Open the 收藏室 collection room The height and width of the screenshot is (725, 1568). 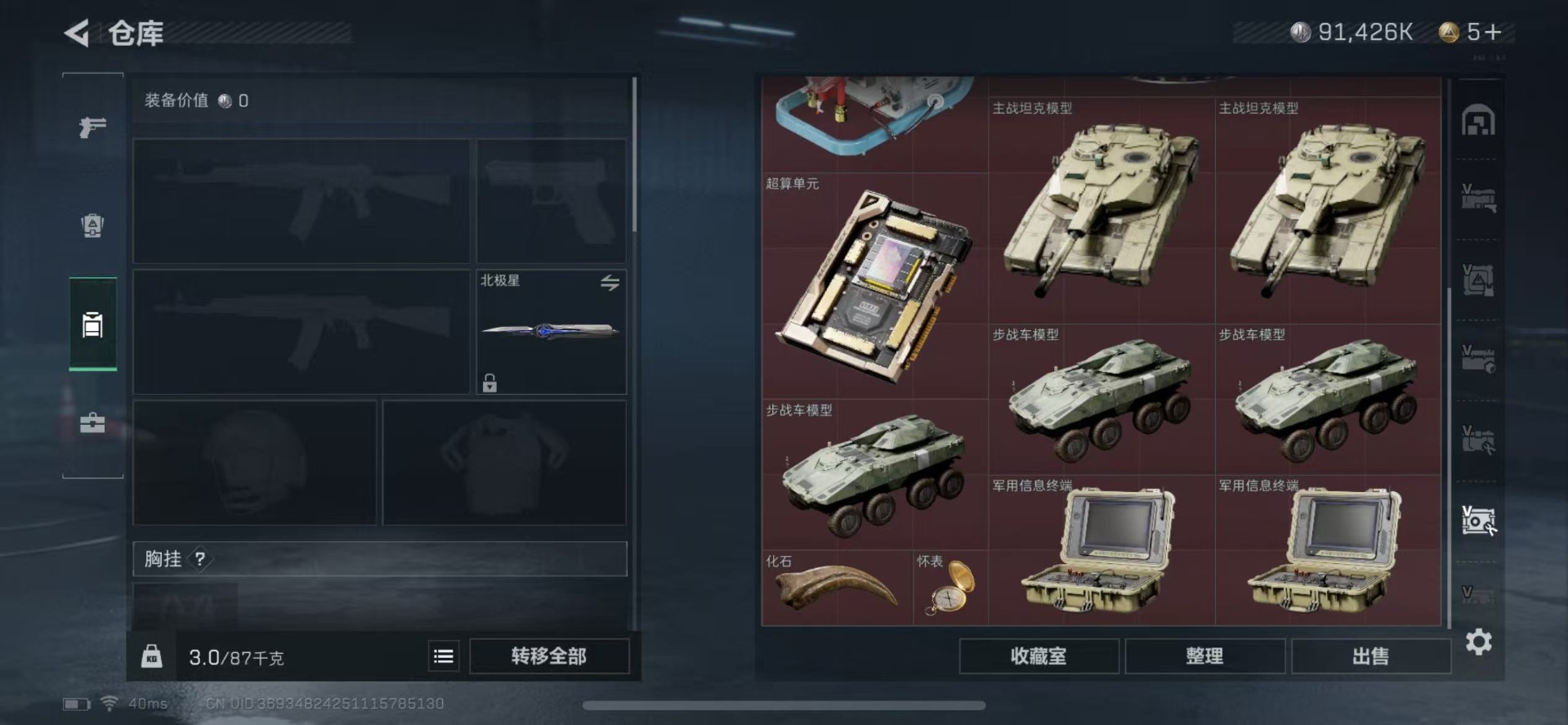1039,656
